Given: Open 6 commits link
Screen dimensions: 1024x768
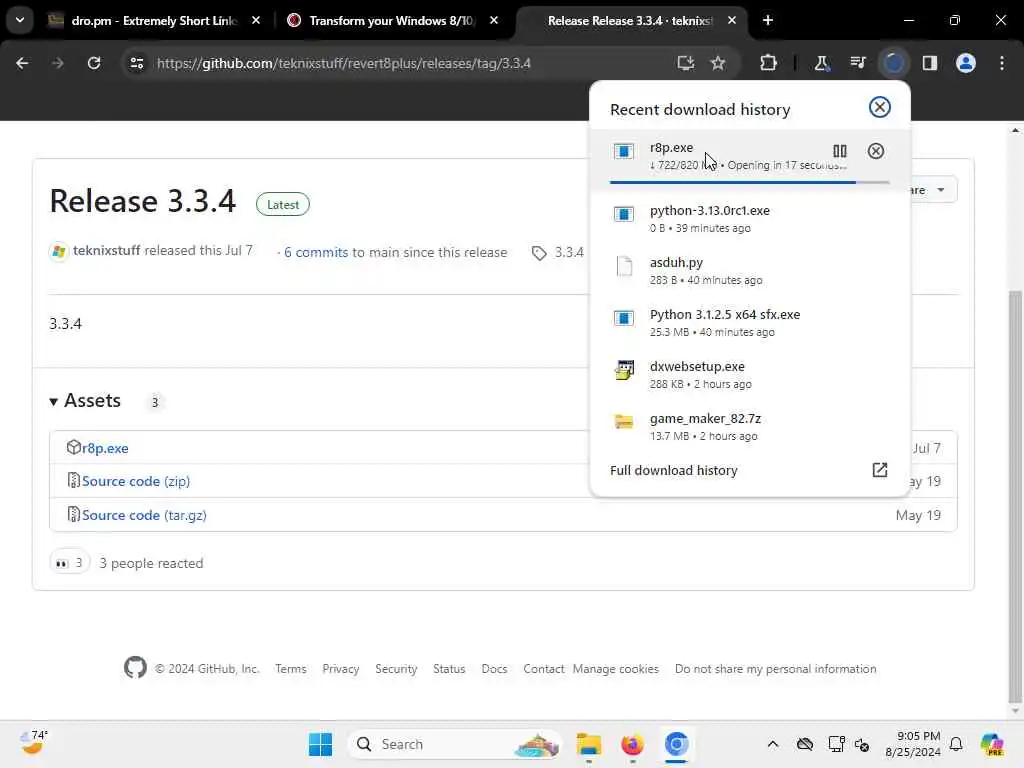Looking at the screenshot, I should coord(315,253).
